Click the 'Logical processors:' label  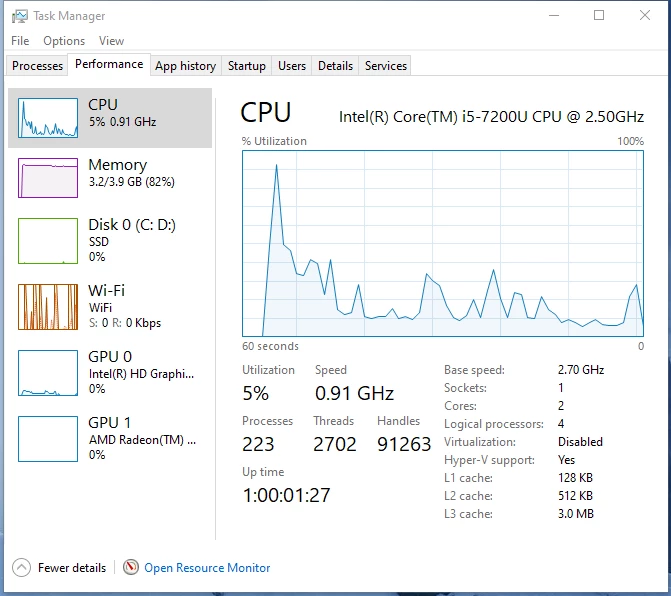click(x=494, y=424)
